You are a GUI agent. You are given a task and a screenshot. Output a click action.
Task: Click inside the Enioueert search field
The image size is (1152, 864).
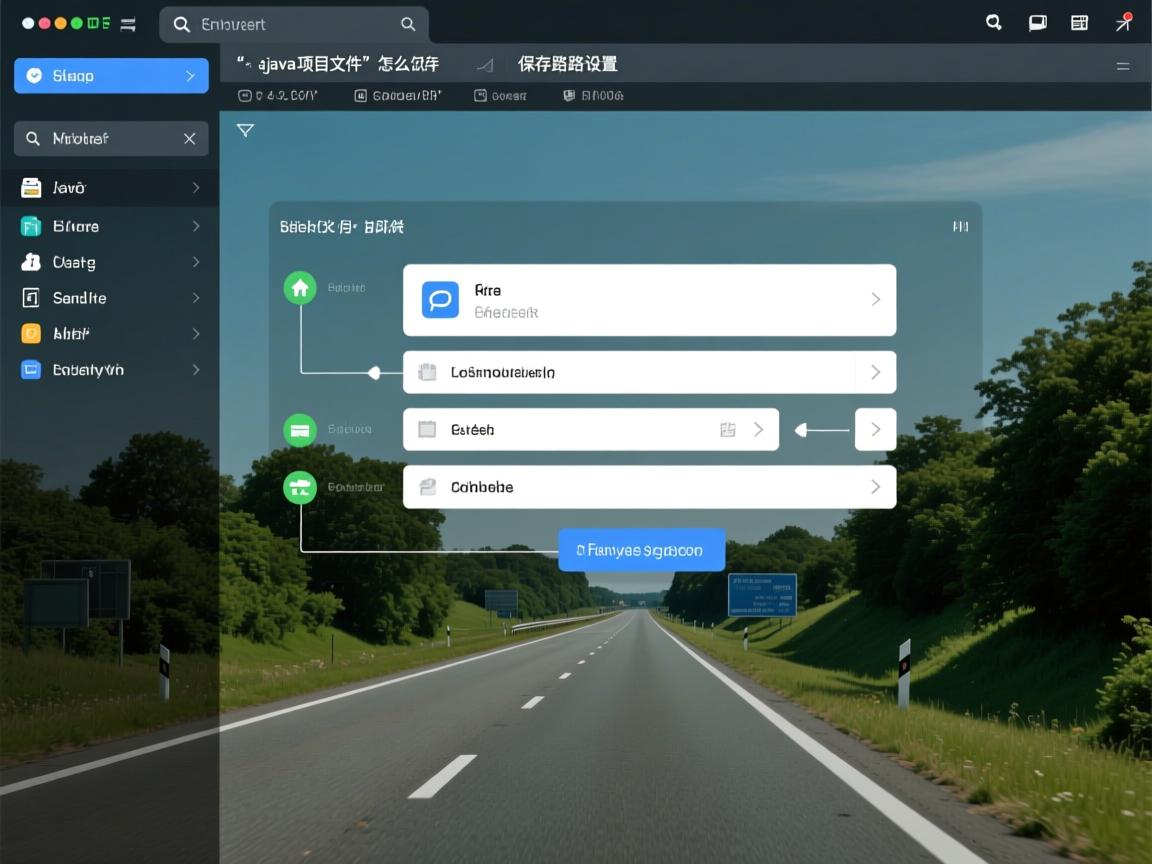pos(290,22)
